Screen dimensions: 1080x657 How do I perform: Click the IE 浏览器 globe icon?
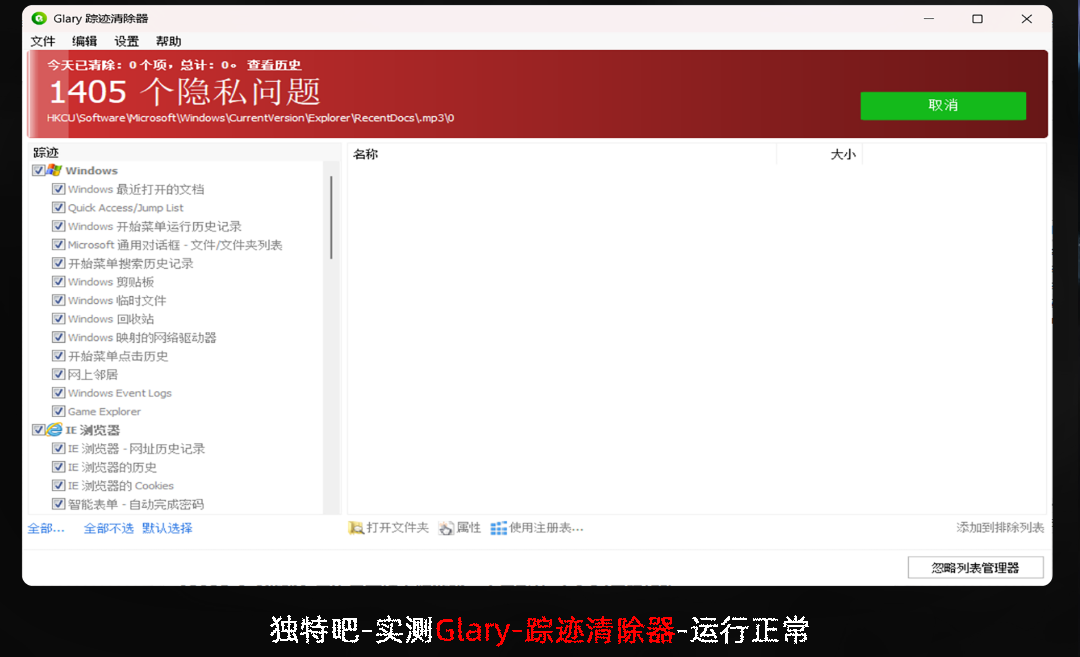click(x=54, y=430)
